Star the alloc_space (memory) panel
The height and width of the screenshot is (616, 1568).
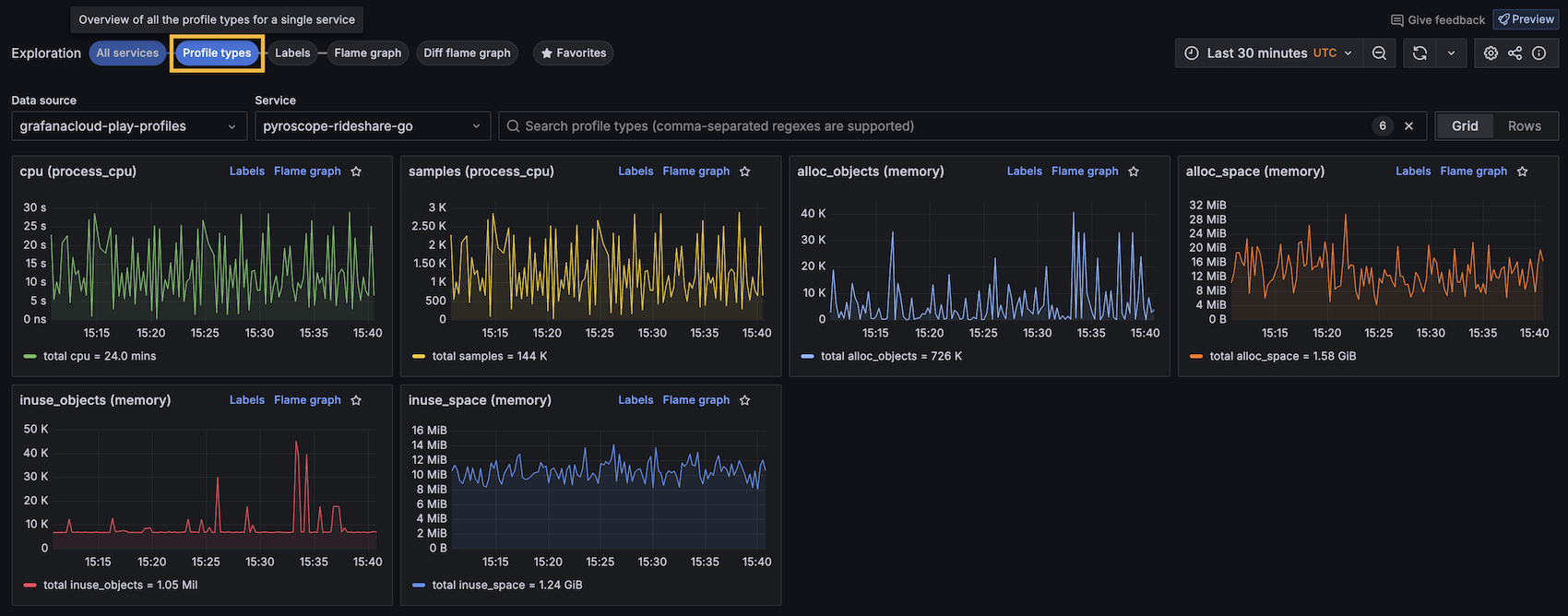(1522, 172)
